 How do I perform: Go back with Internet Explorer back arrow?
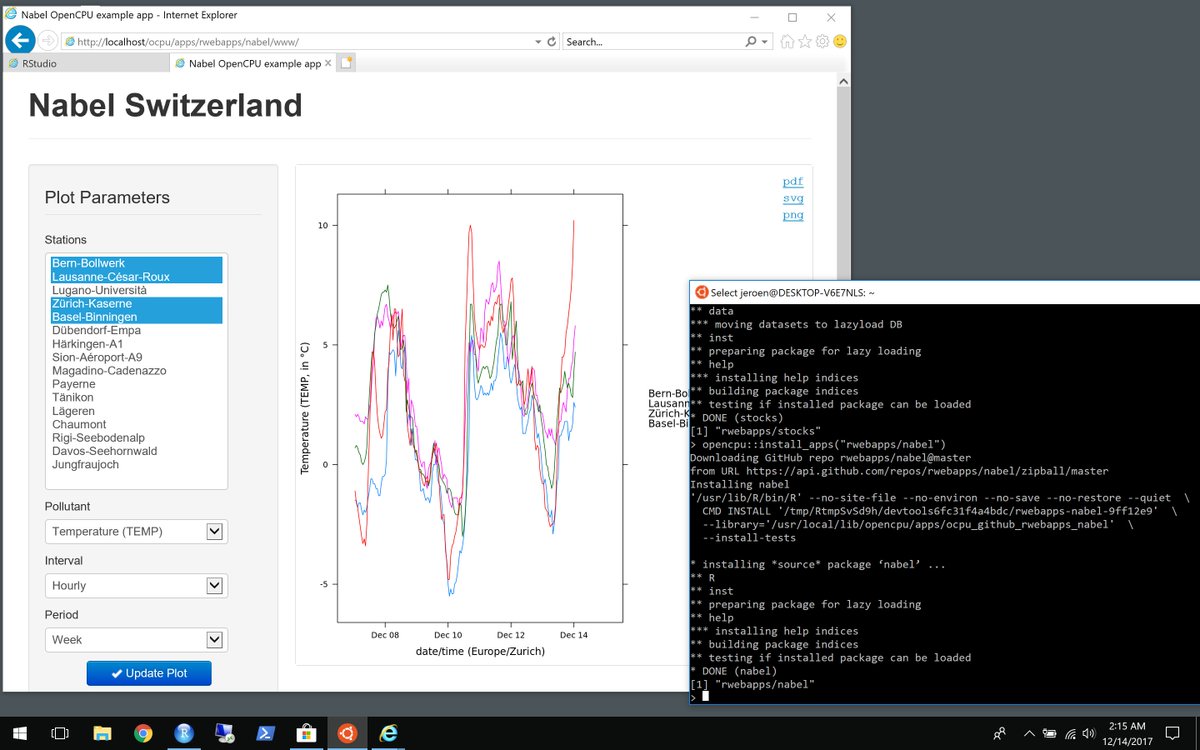pos(19,41)
